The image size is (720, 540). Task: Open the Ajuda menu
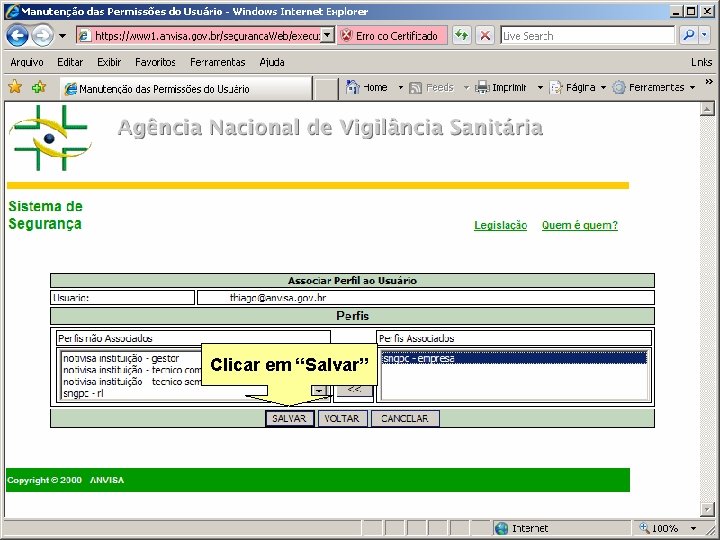coord(272,62)
